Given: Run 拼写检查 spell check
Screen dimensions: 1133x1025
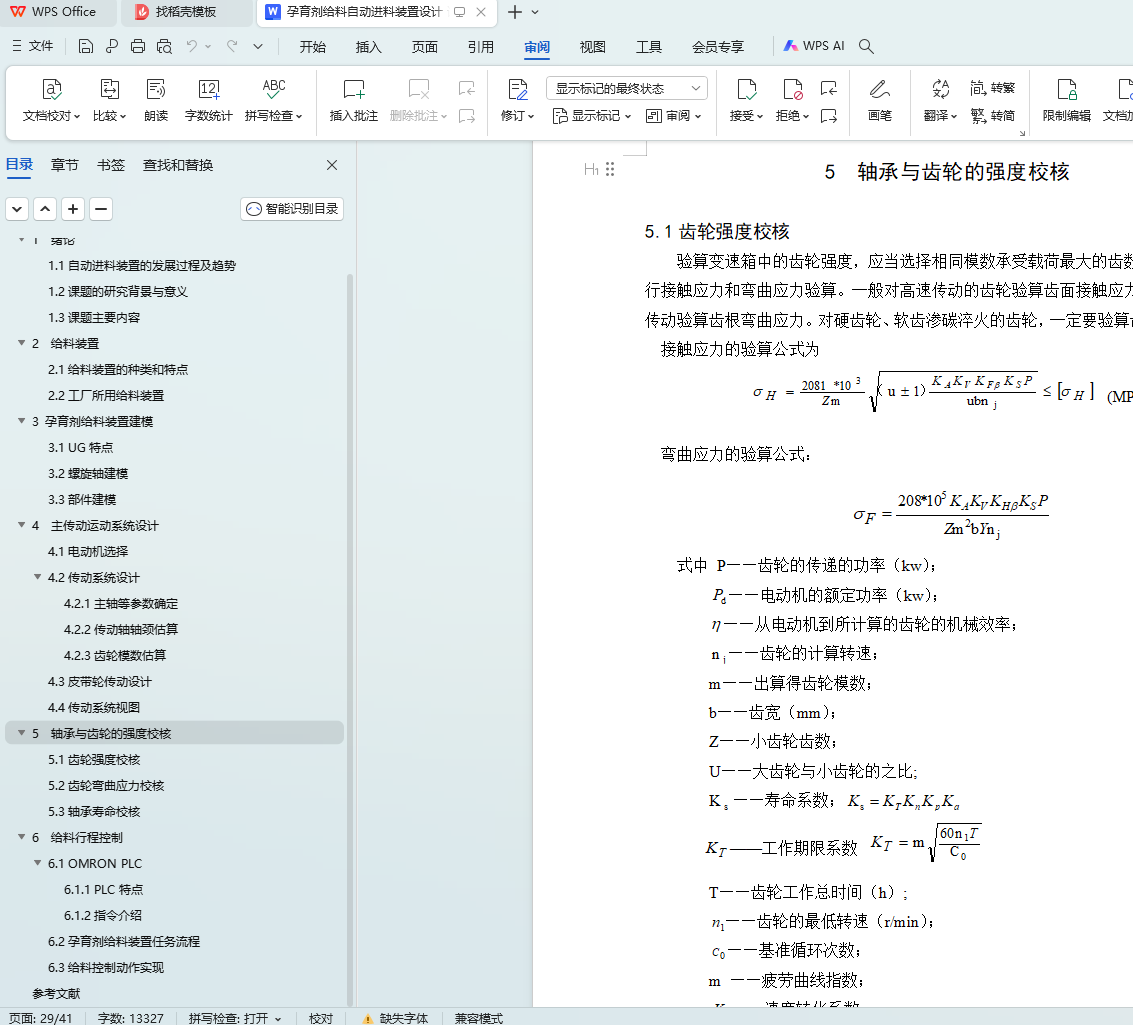Looking at the screenshot, I should coord(273,100).
